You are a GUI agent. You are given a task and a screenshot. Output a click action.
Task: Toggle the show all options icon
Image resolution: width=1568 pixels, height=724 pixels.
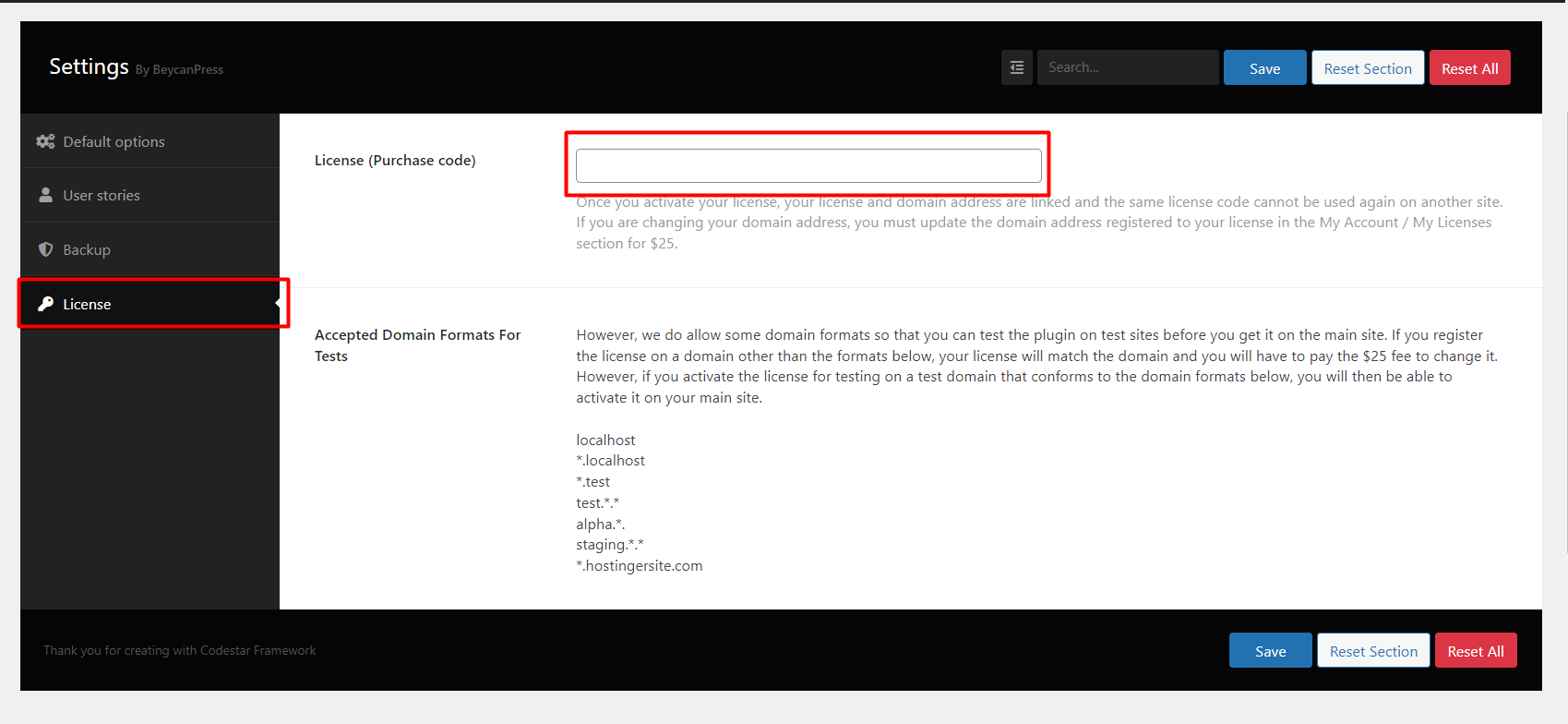[1016, 67]
